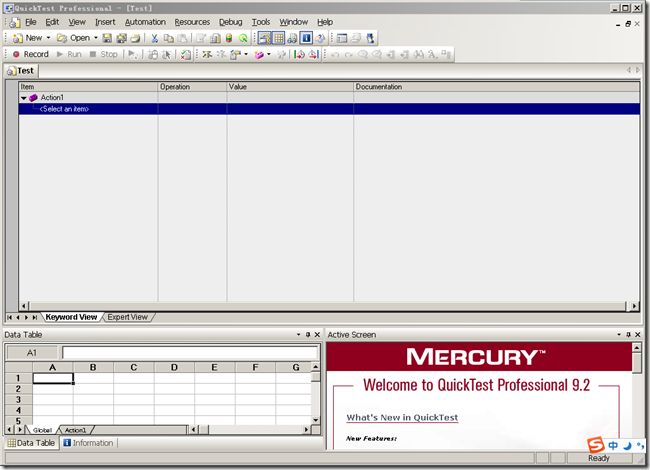Click the Copy icon in toolbar
Screen dimensions: 650x470
168,38
